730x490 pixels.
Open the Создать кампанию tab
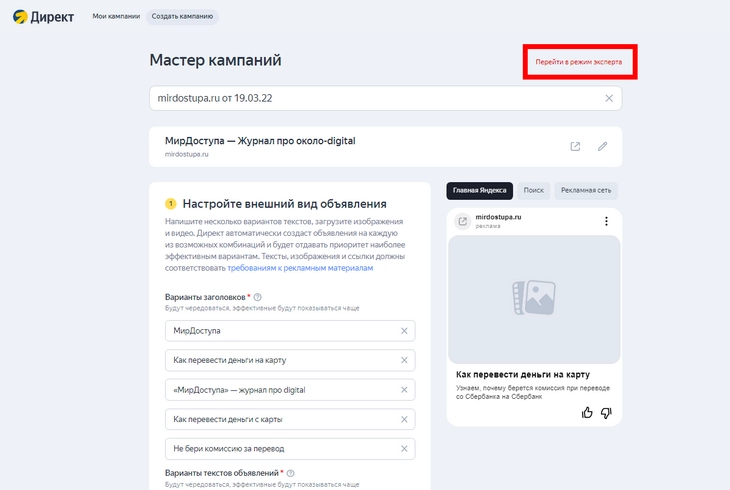(182, 16)
